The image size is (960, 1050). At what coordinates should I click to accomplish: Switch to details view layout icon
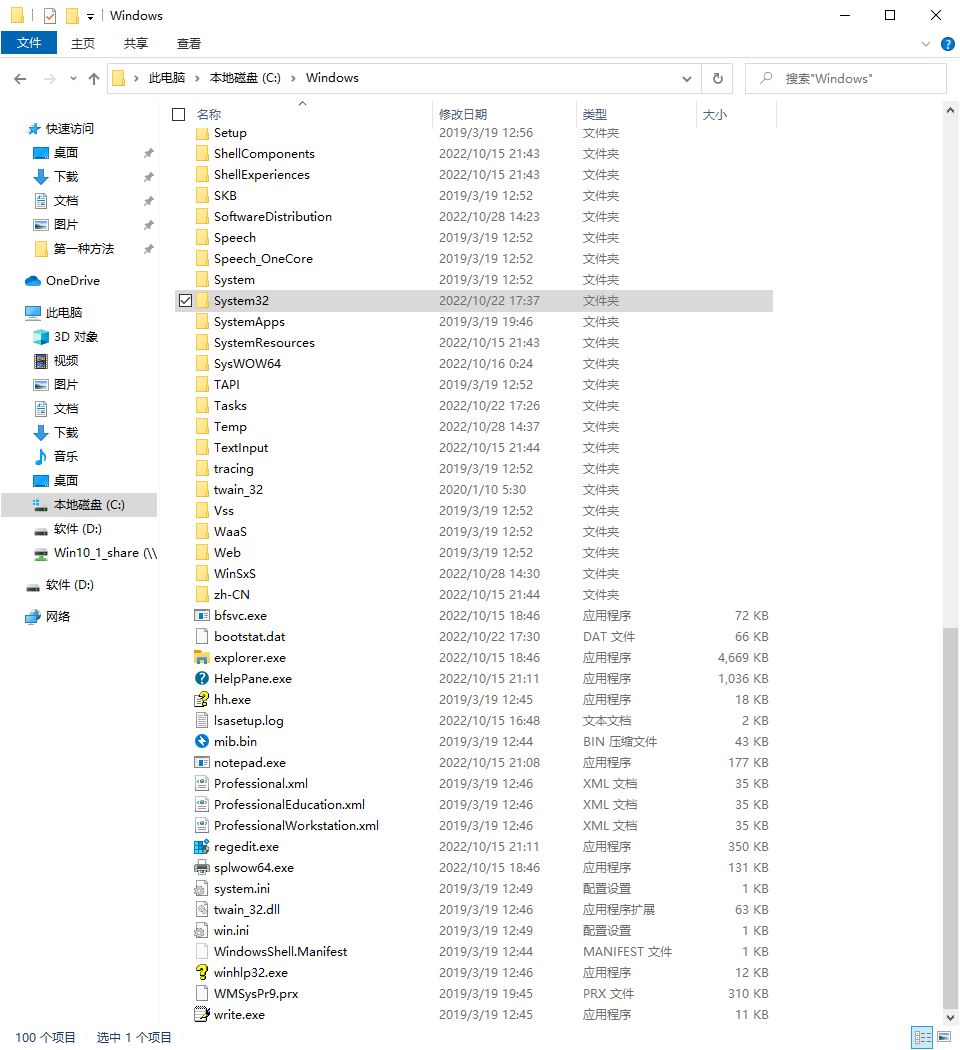point(923,1037)
